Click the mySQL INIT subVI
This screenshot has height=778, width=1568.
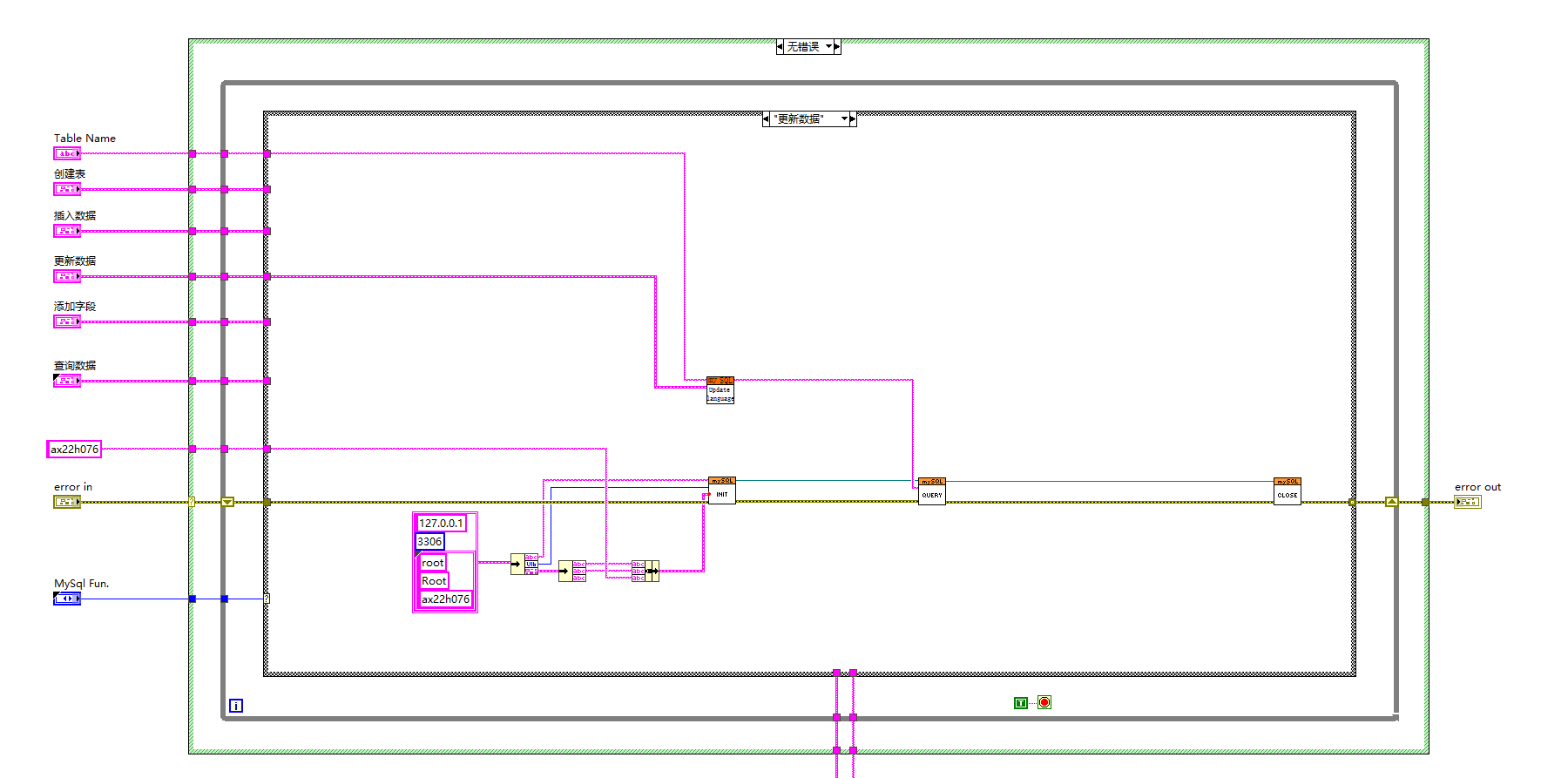point(722,490)
